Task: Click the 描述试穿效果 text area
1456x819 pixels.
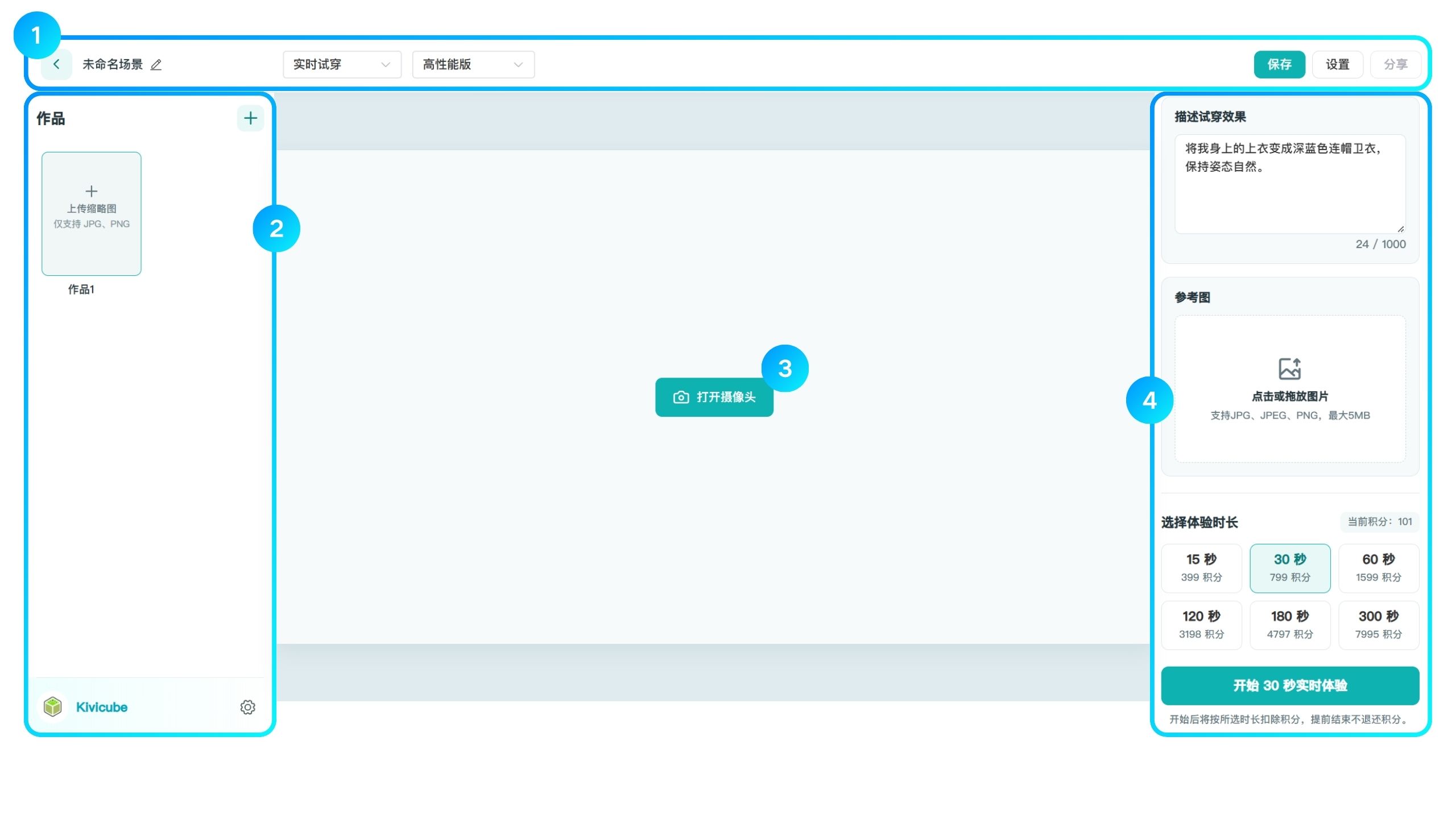Action: click(1290, 184)
